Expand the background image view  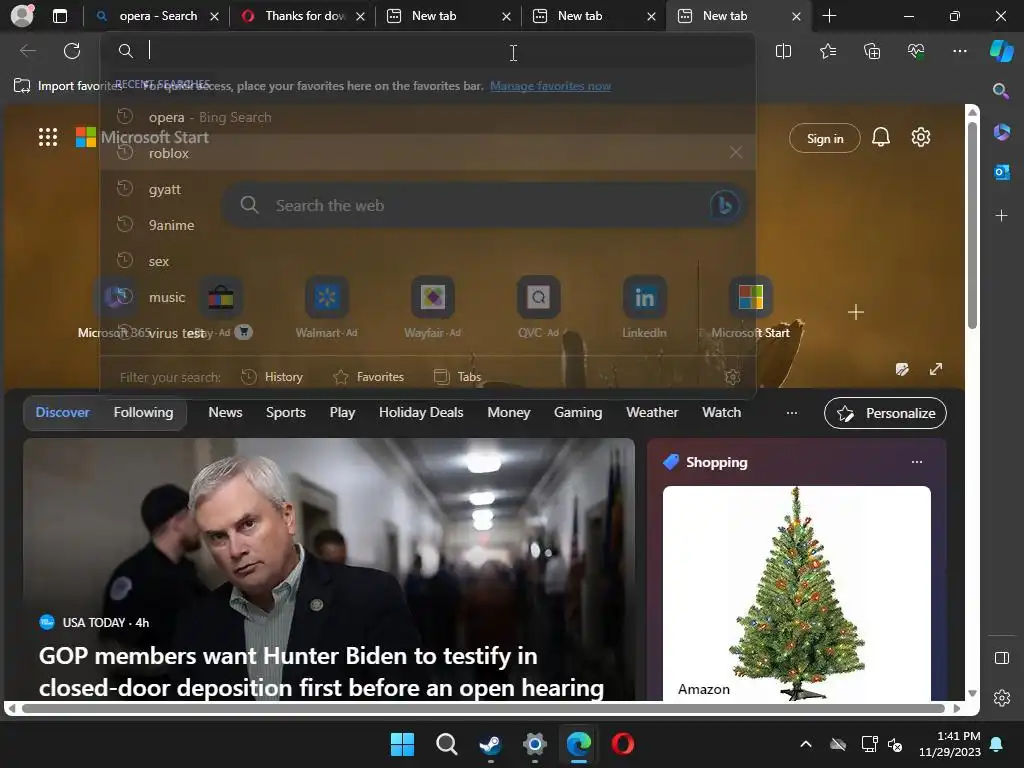coord(936,369)
